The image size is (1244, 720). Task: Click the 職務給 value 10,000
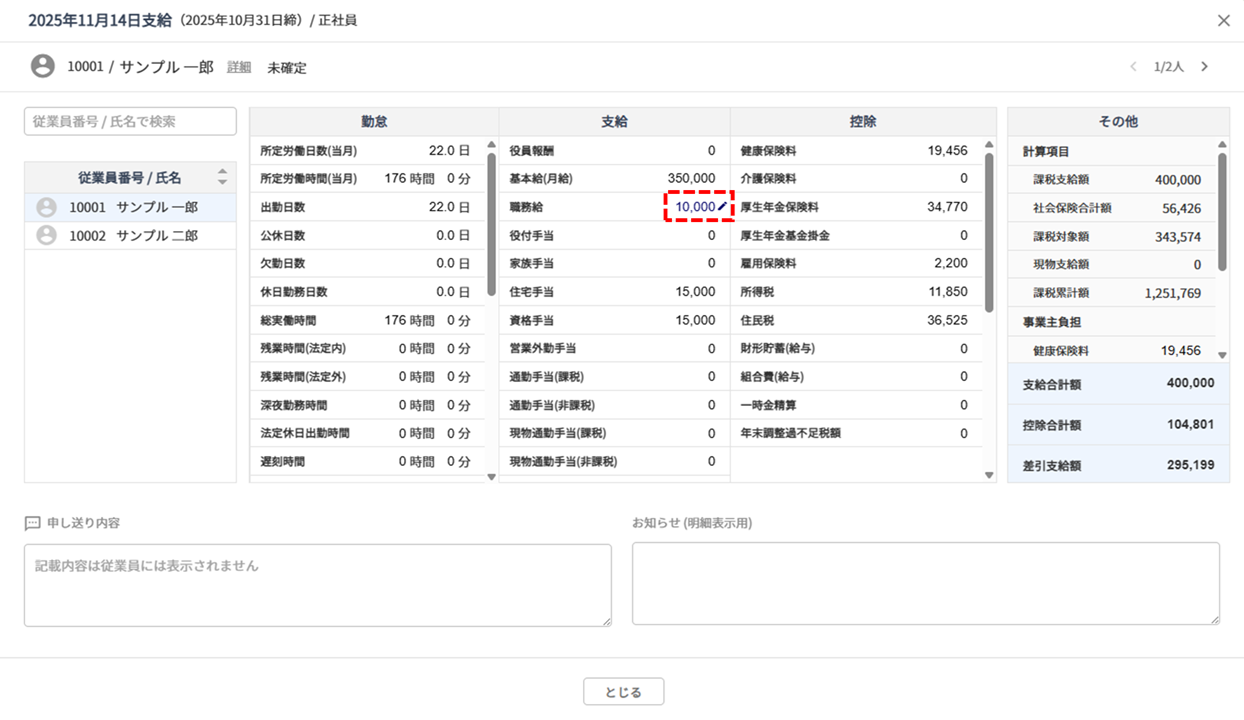[x=695, y=207]
